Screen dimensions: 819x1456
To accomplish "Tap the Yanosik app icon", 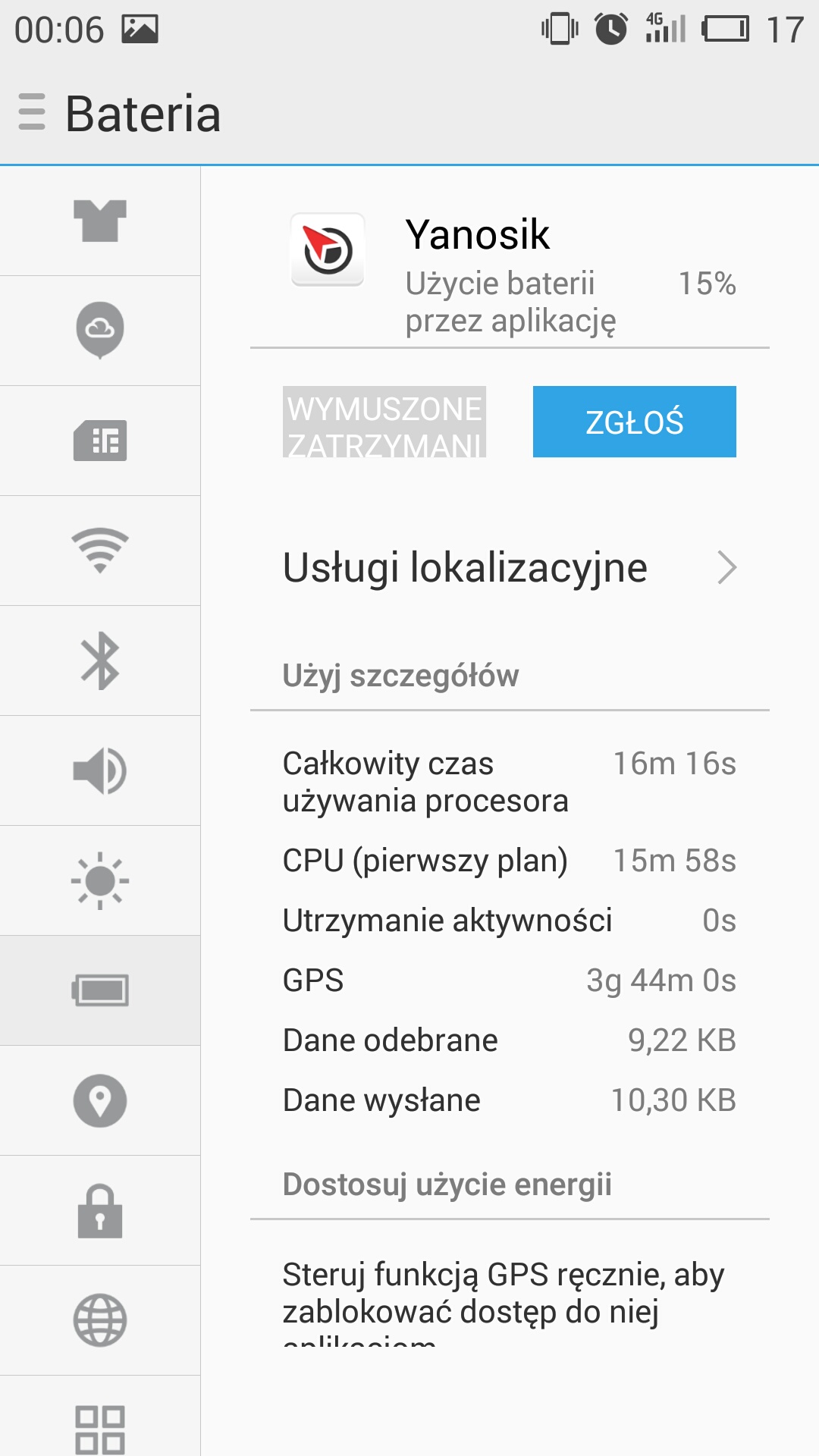I will point(328,249).
